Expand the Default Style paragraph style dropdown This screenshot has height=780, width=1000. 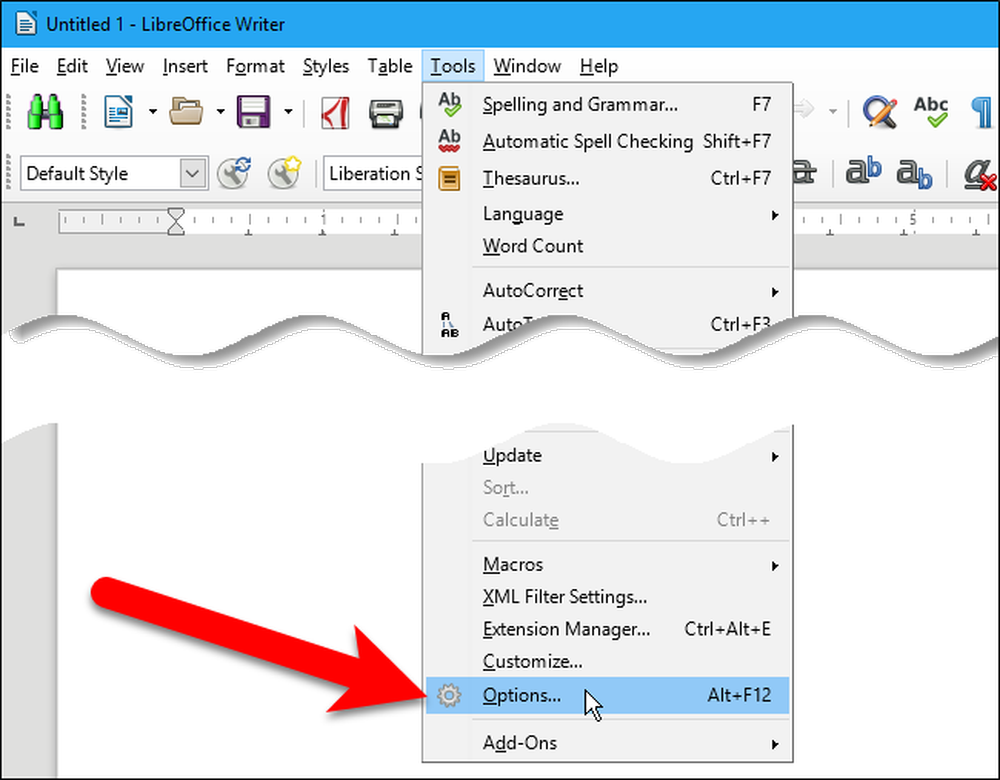(x=193, y=173)
